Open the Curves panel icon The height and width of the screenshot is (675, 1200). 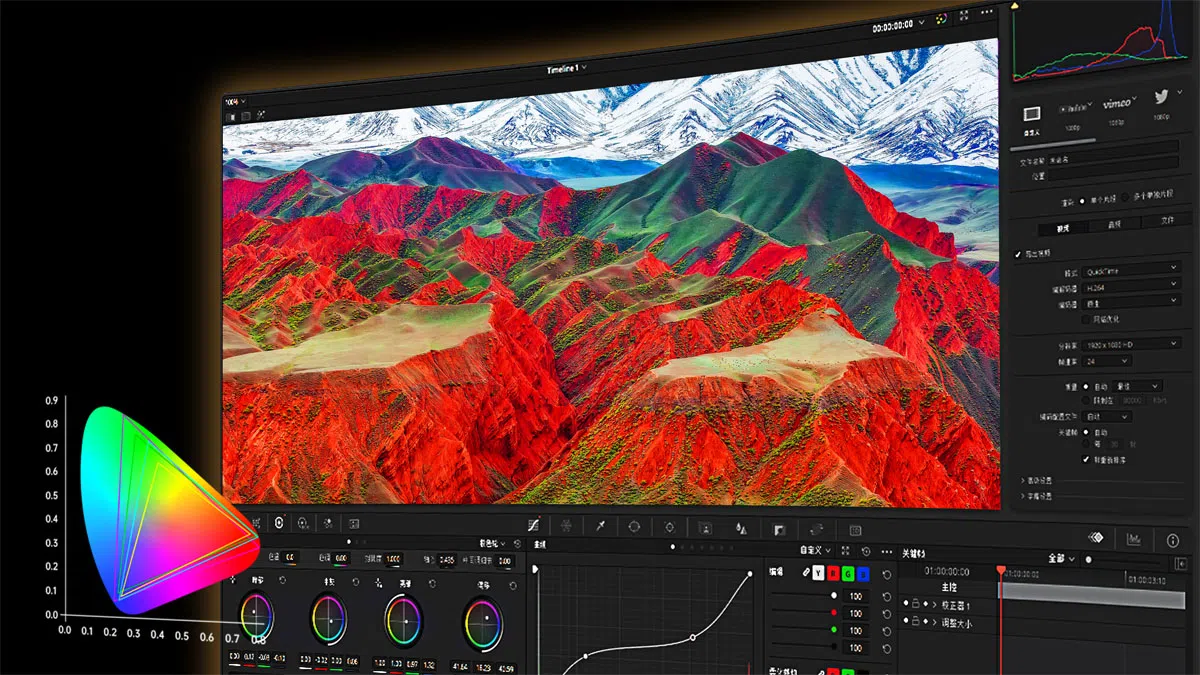click(x=534, y=525)
